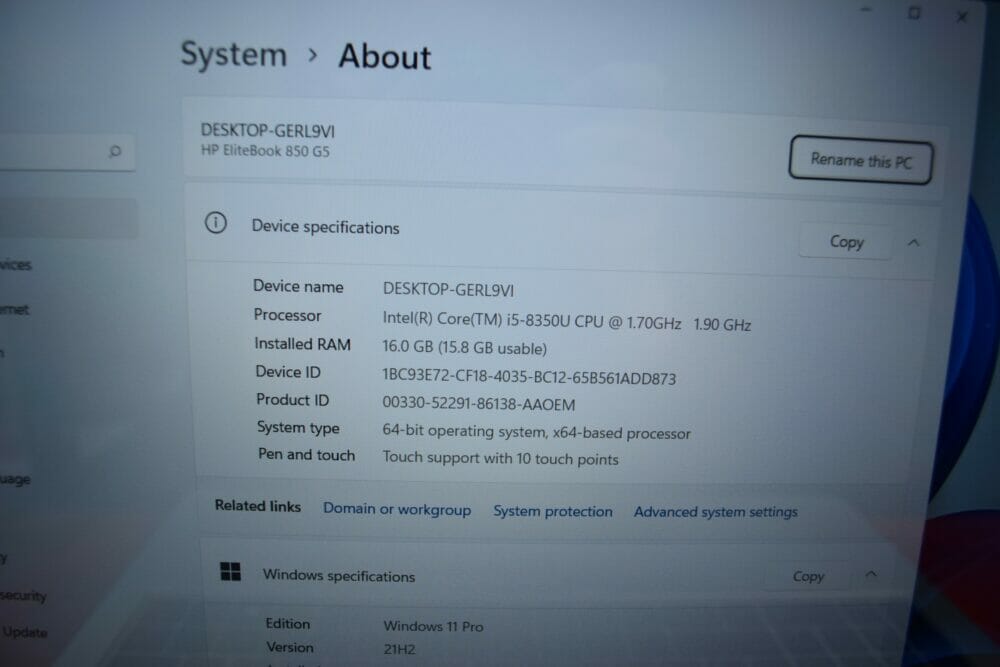Click the Installed RAM label
The height and width of the screenshot is (667, 1000).
302,344
